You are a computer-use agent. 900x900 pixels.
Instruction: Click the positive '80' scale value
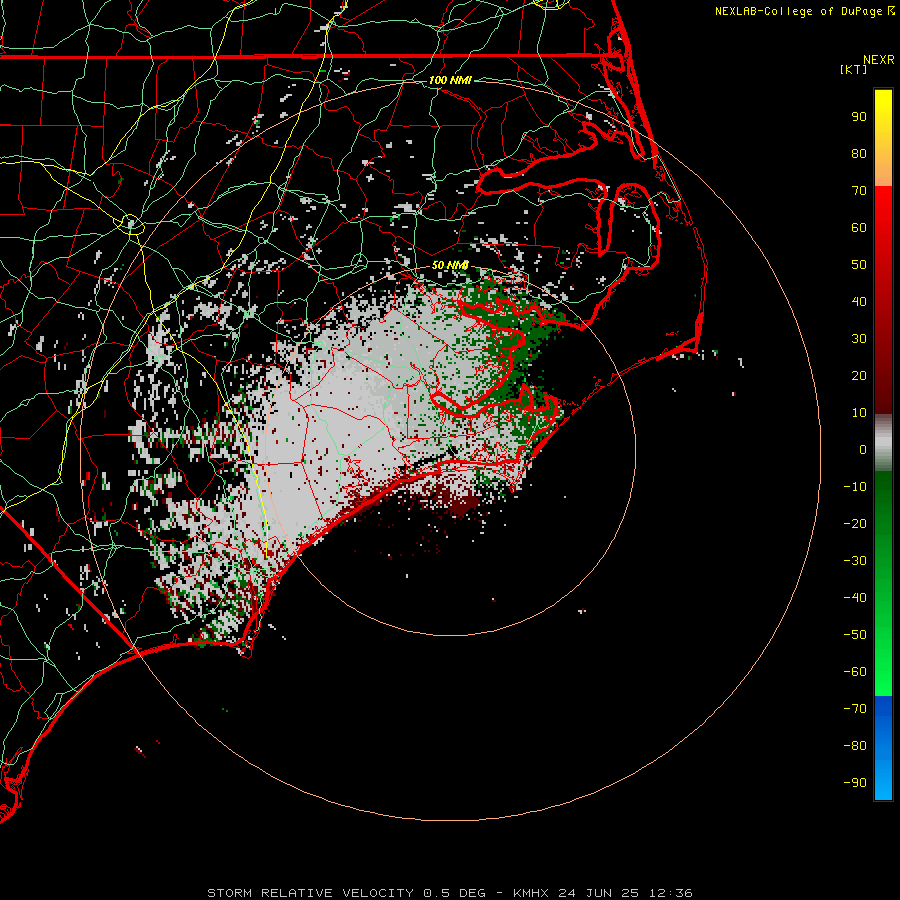859,154
